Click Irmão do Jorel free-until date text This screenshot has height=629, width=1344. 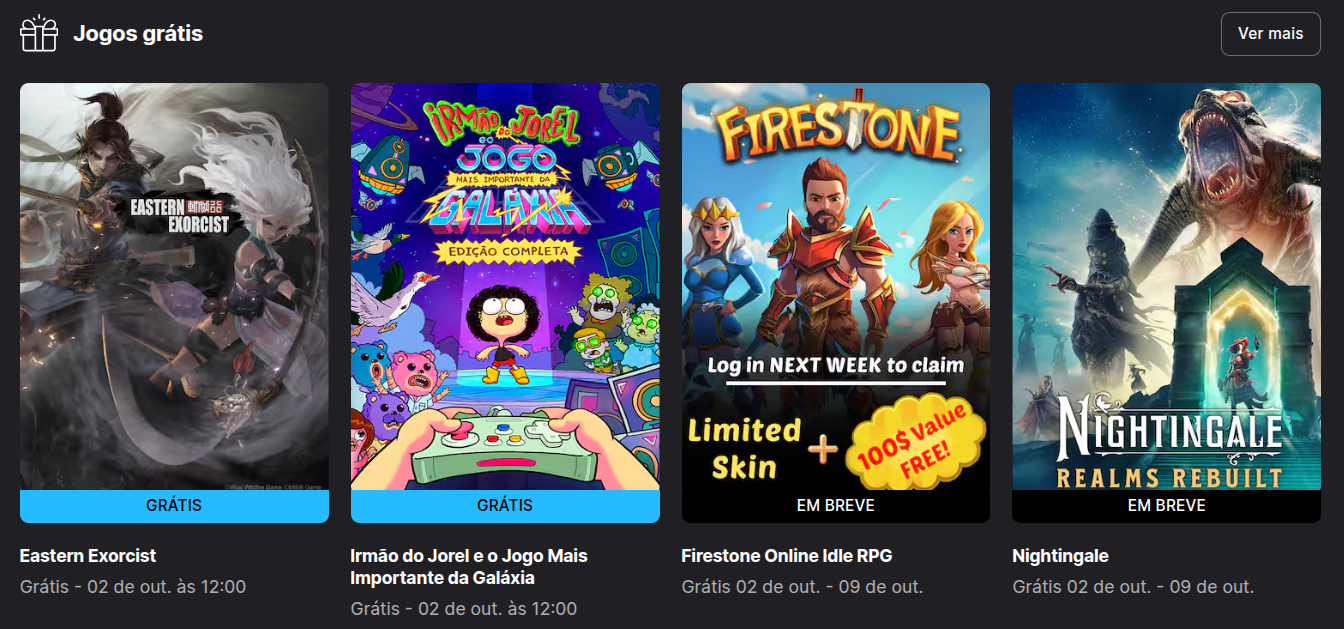coord(464,609)
